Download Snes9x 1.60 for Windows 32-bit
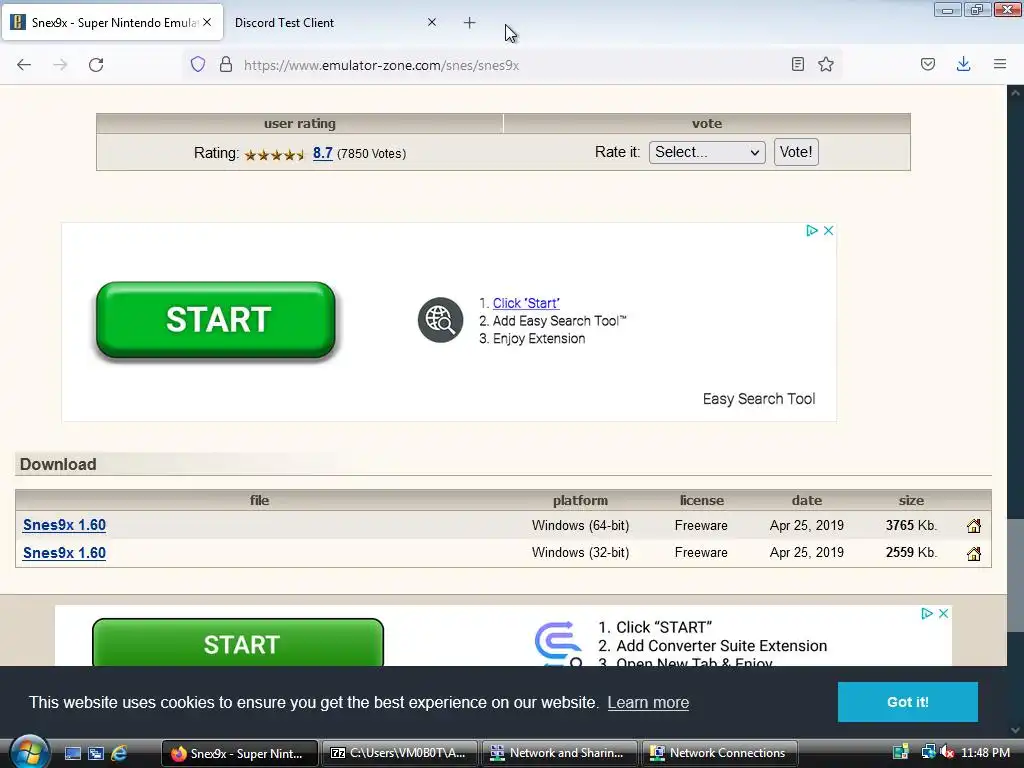The height and width of the screenshot is (768, 1024). [x=64, y=553]
